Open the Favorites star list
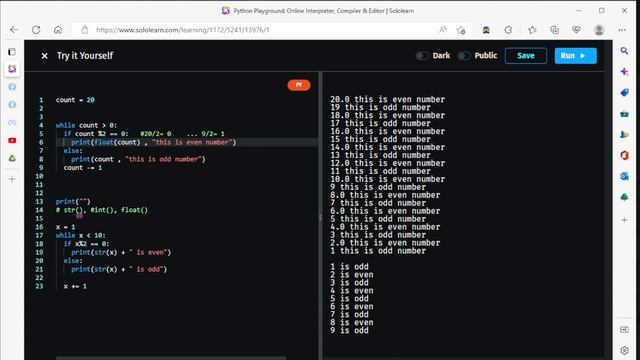Image resolution: width=640 pixels, height=360 pixels. click(x=532, y=30)
